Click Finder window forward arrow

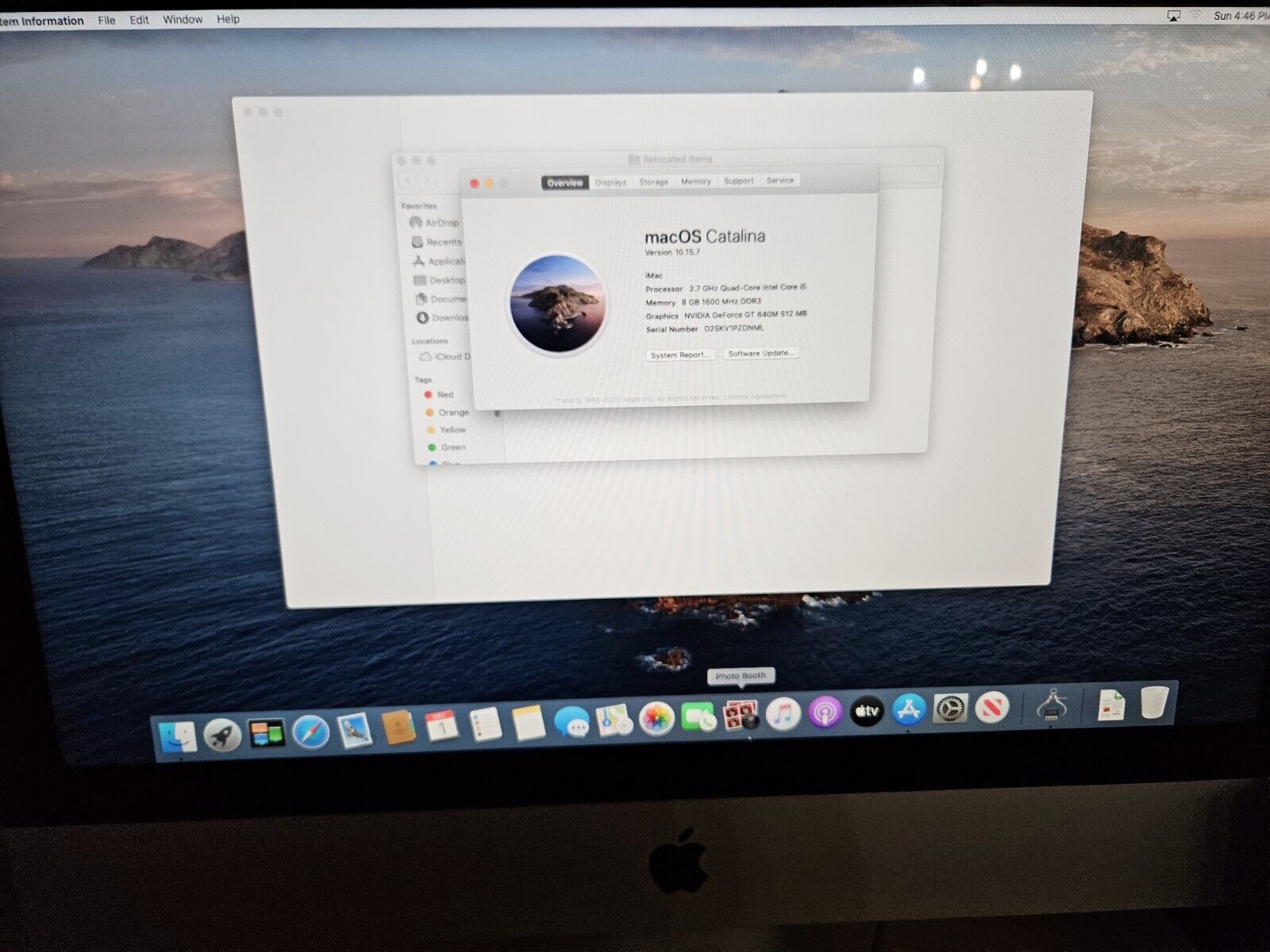tap(426, 181)
